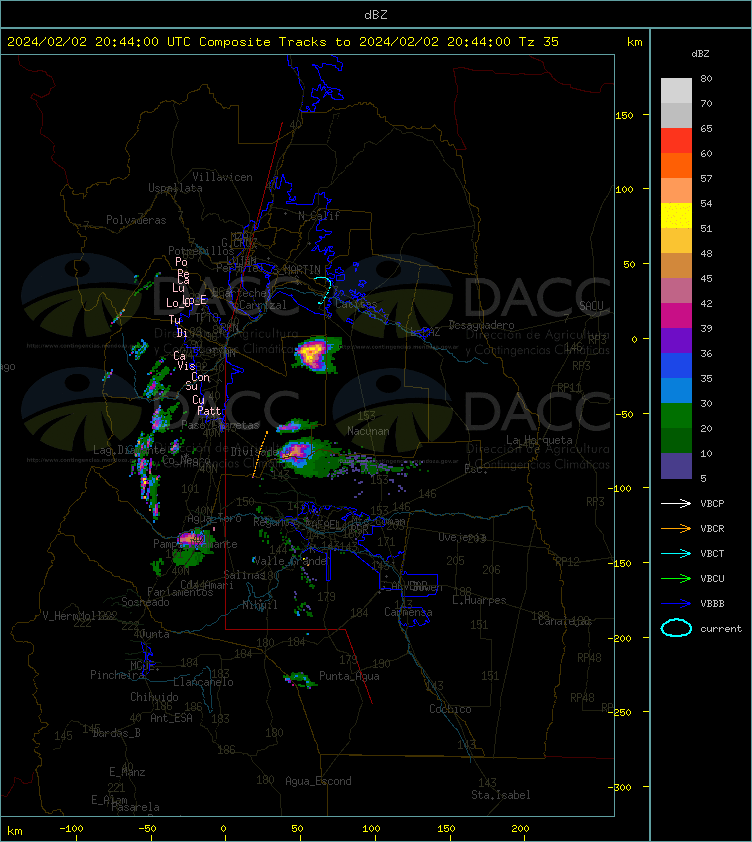
Task: Click the Villavicen place label
Action: (222, 177)
